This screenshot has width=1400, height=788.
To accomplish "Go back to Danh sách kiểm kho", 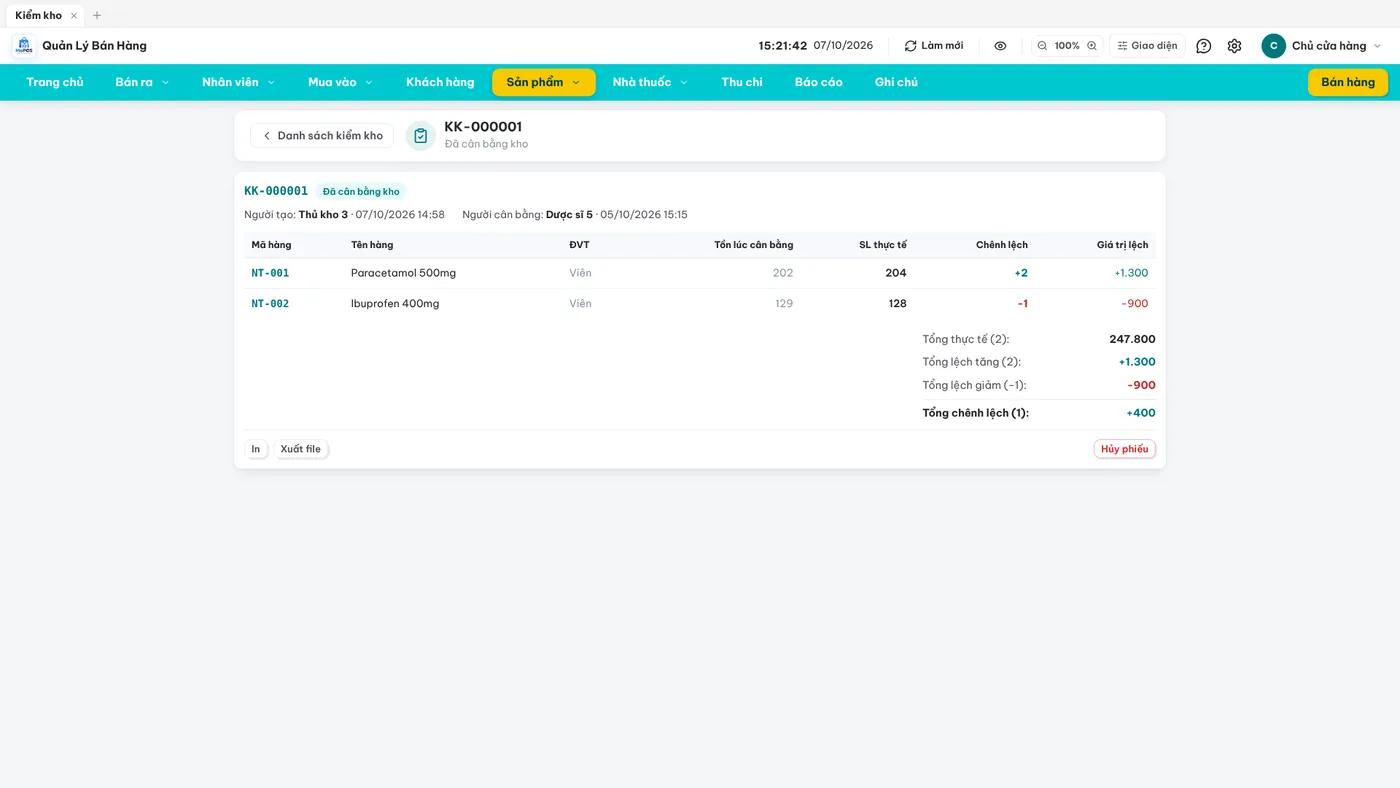I will coord(322,136).
